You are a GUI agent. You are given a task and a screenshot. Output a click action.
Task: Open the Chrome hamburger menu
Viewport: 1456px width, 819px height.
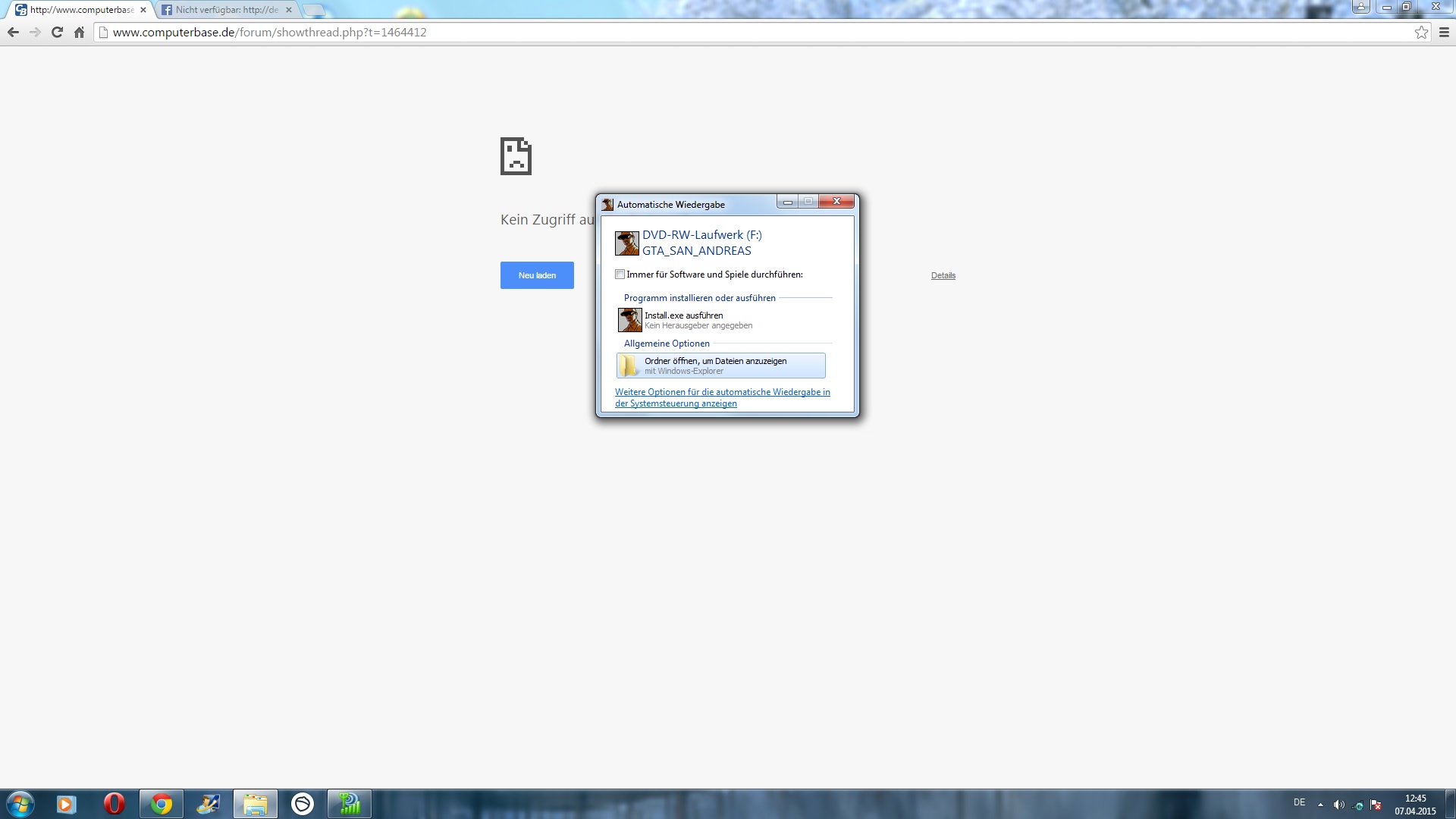[x=1444, y=33]
